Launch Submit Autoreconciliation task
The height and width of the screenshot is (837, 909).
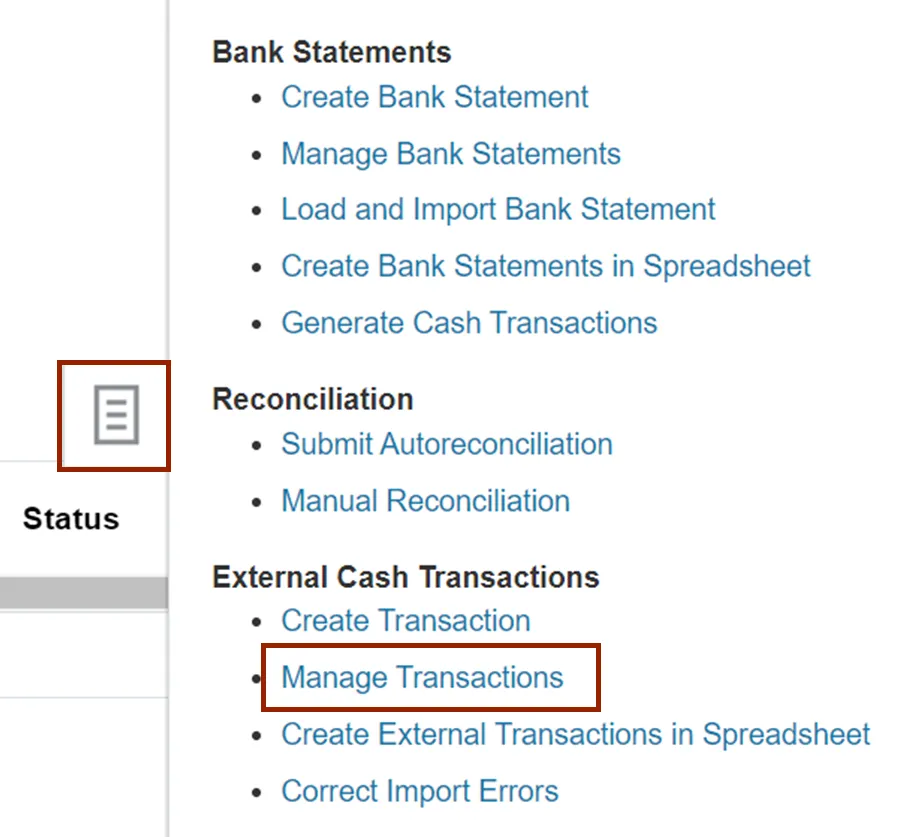(446, 444)
